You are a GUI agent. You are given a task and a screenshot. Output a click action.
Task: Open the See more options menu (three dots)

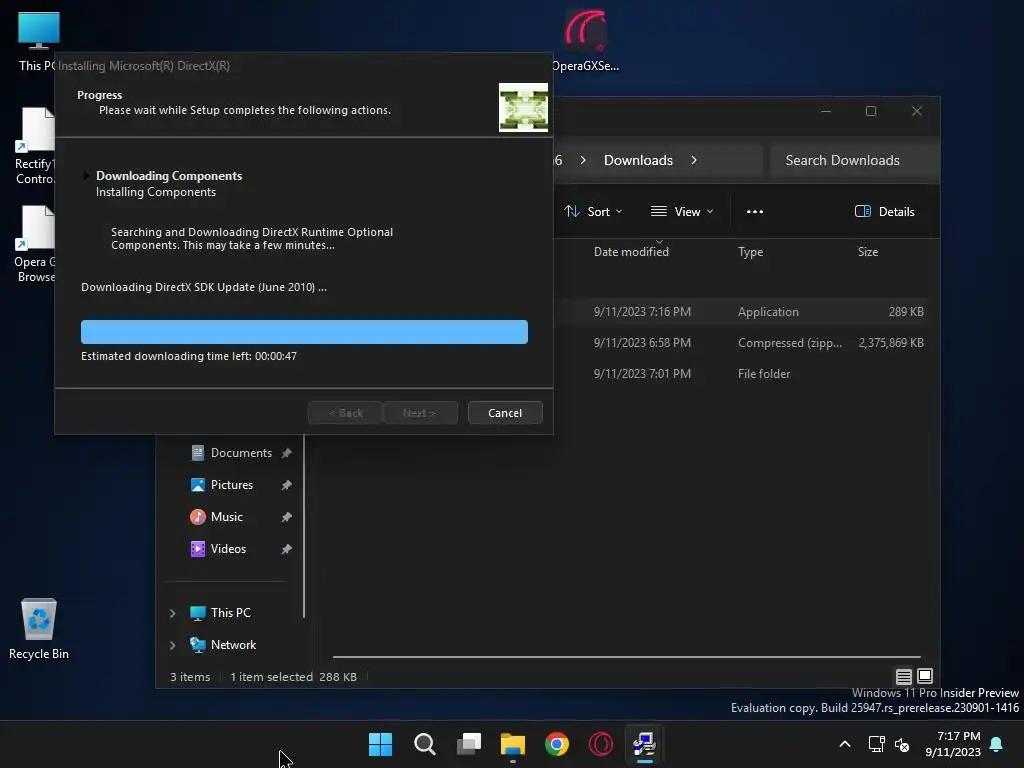coord(755,212)
